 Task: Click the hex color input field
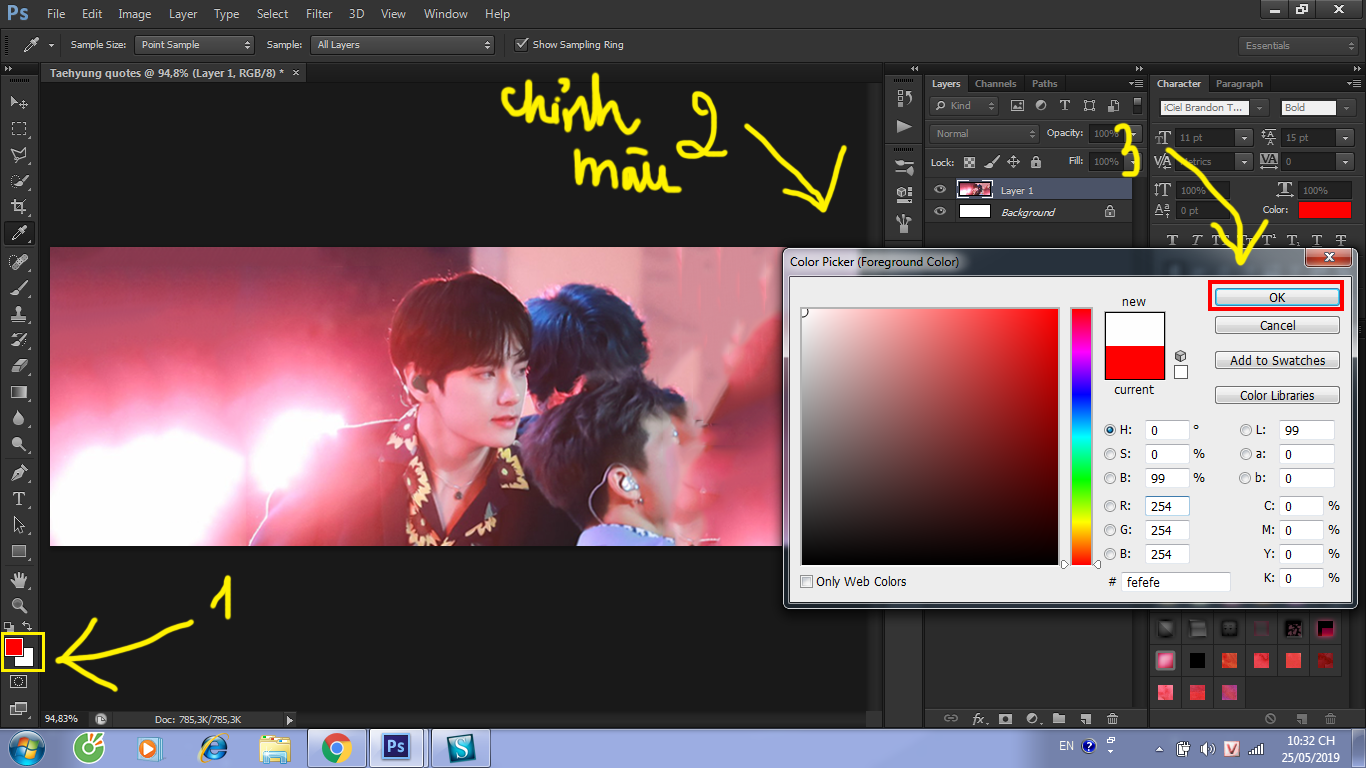(1176, 582)
